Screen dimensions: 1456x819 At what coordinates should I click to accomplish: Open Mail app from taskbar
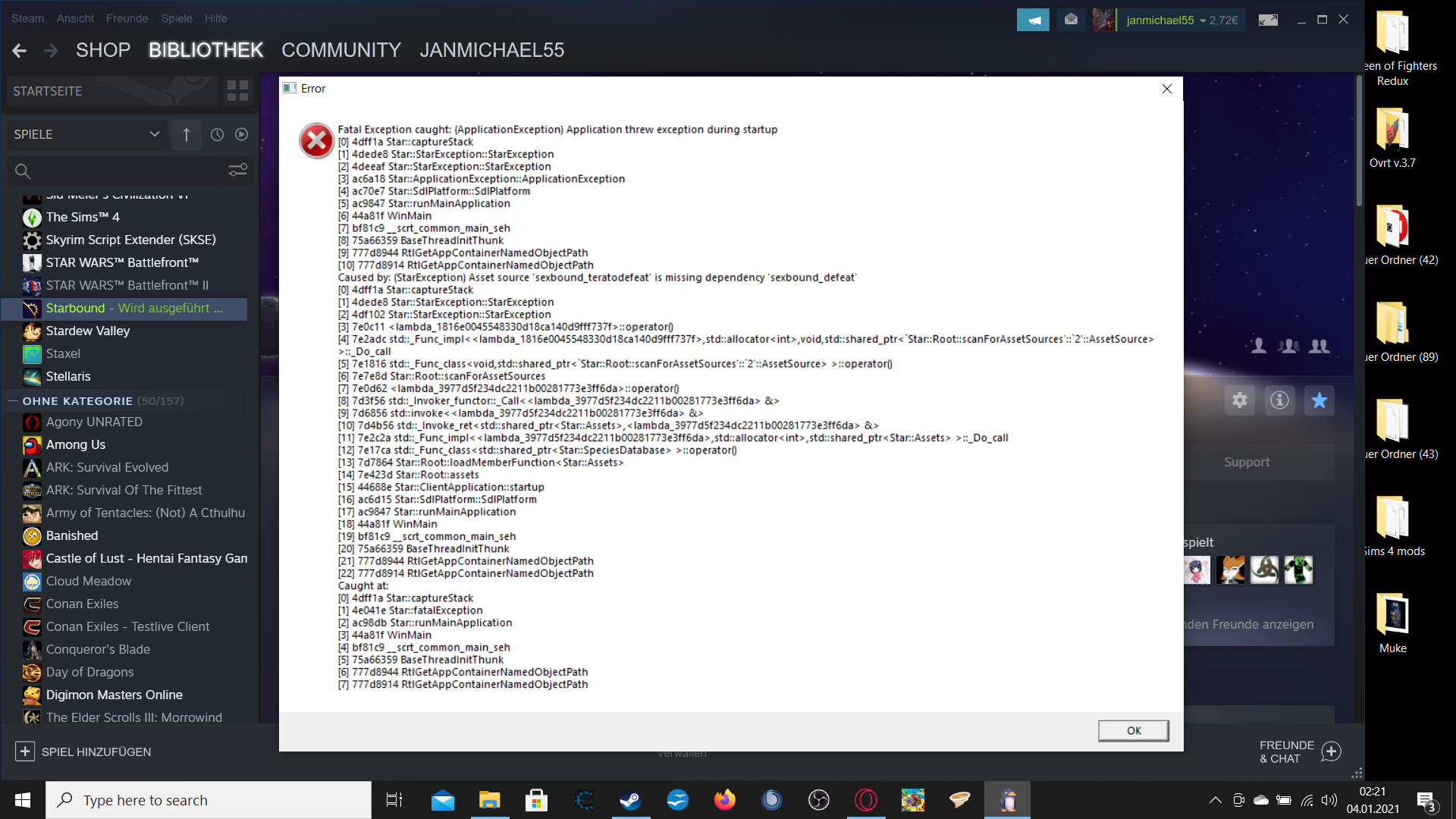442,800
